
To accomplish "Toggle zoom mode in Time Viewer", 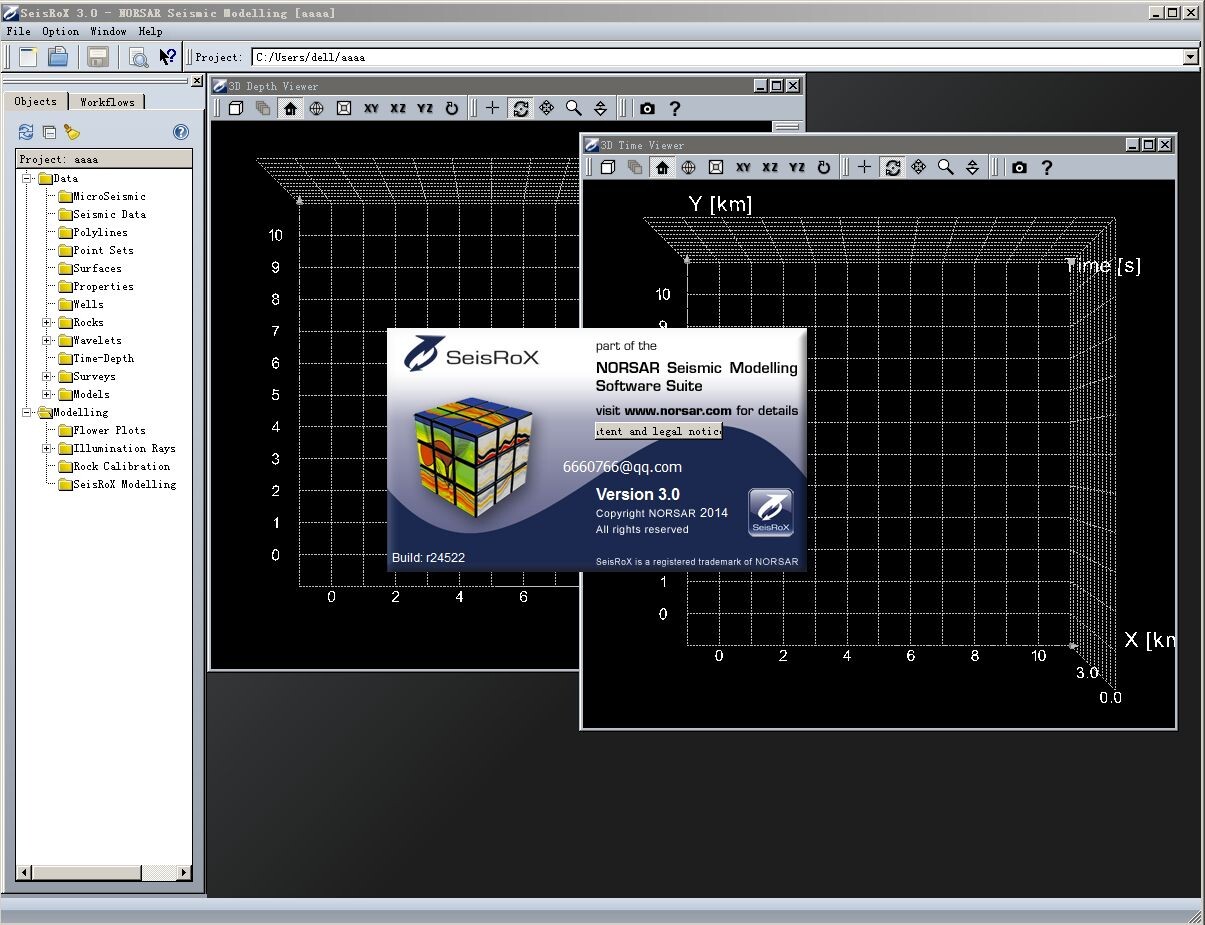I will point(946,167).
